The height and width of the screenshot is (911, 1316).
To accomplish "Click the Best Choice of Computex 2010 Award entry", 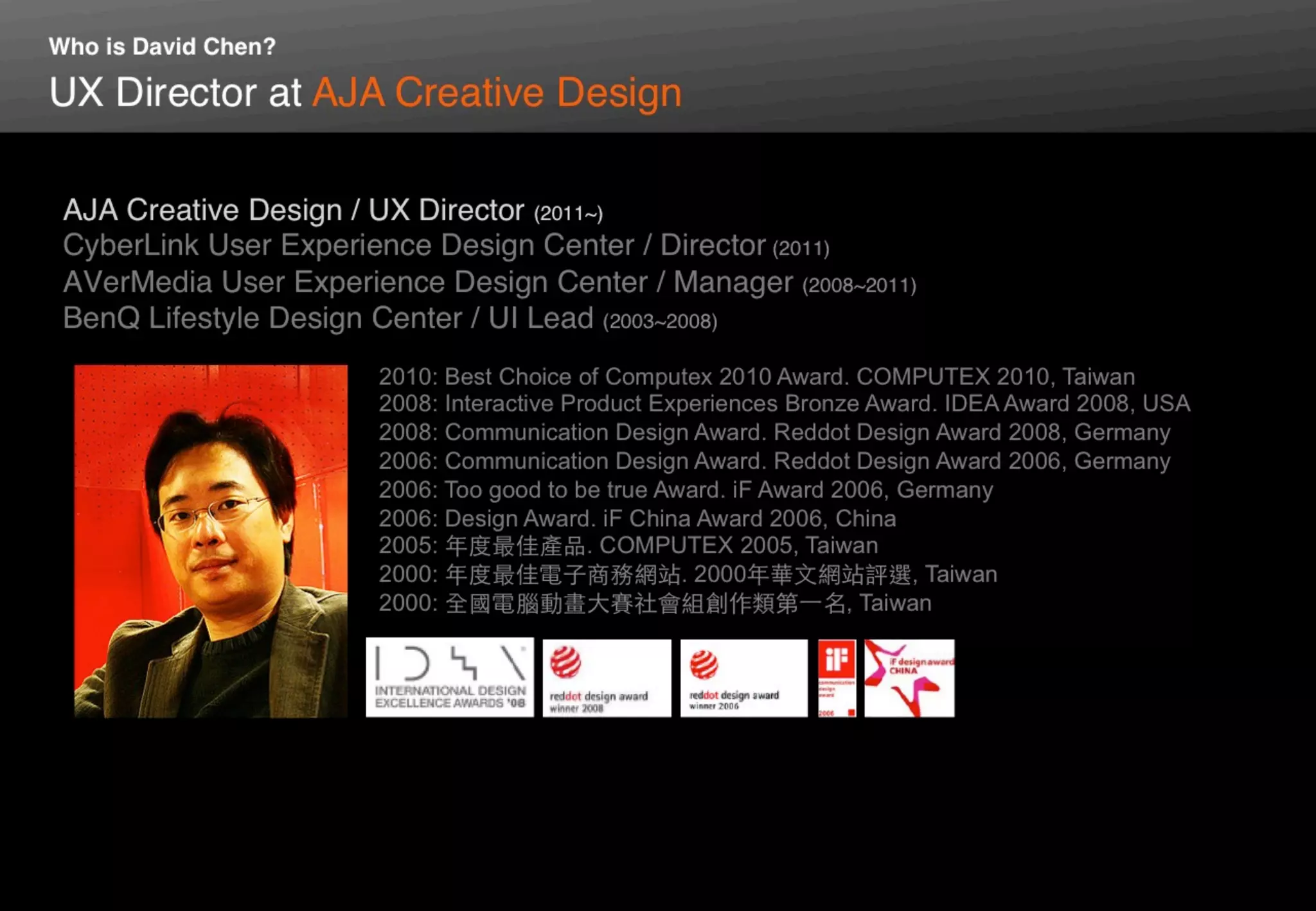I will (756, 376).
